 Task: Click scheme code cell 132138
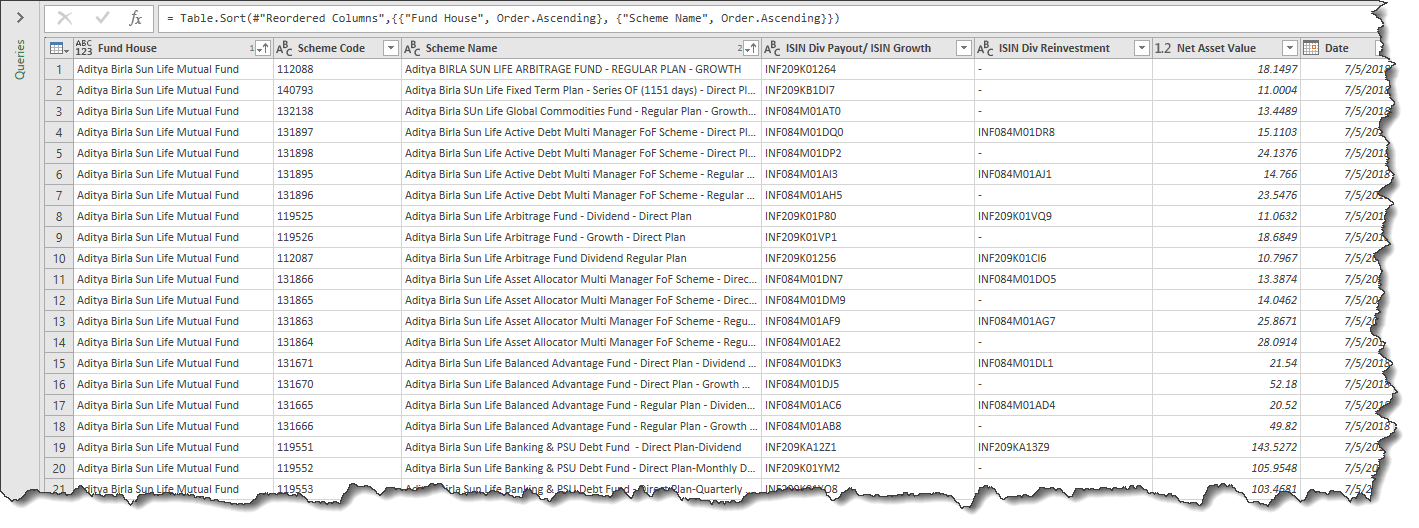coord(337,111)
